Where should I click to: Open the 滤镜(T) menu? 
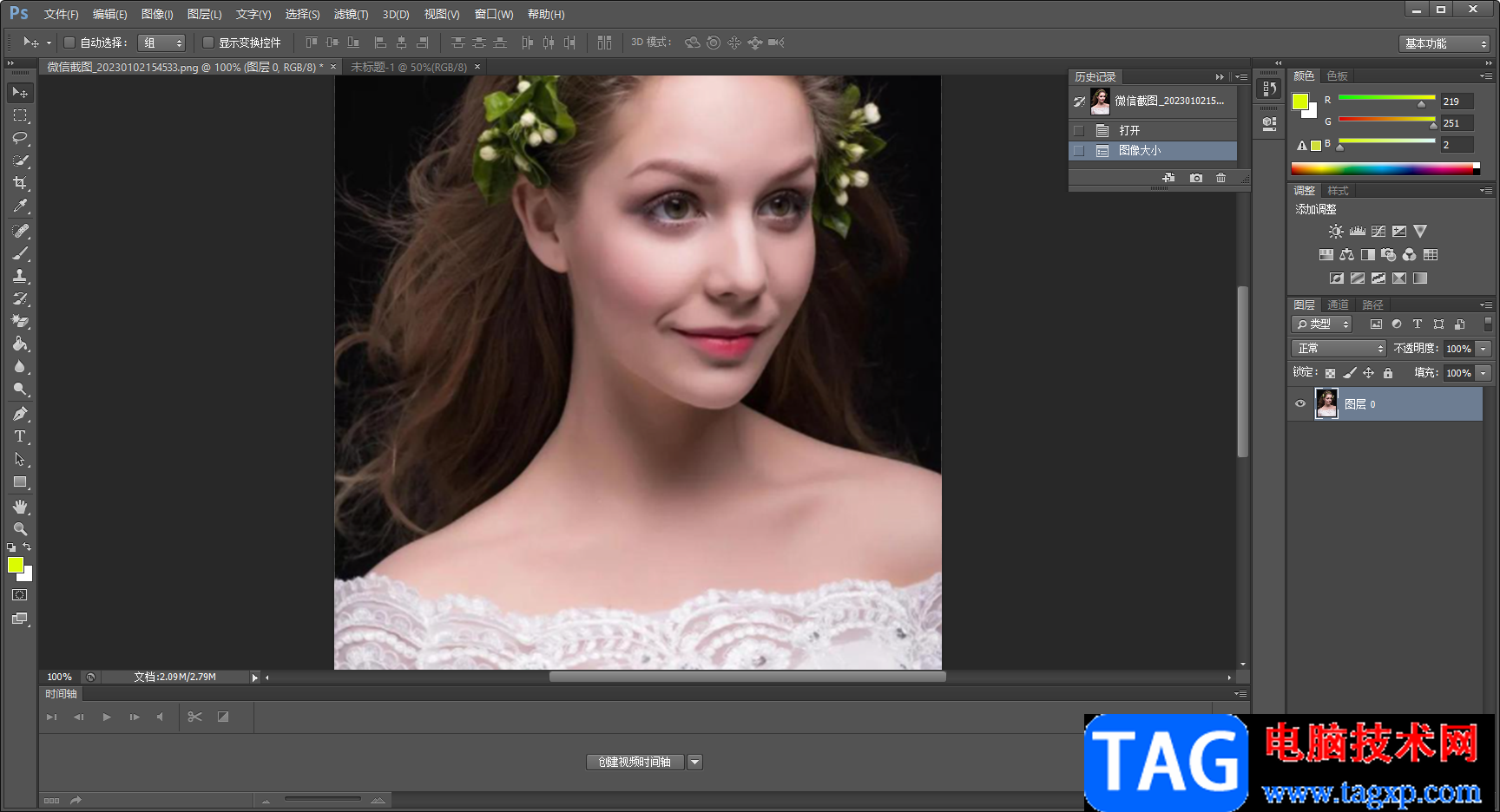[351, 14]
